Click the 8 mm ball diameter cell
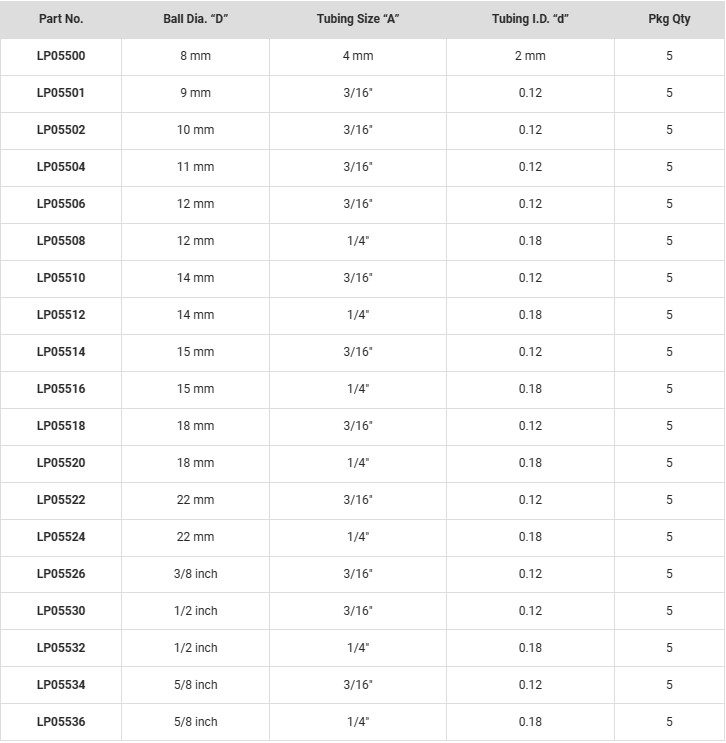The width and height of the screenshot is (726, 743). pos(196,56)
